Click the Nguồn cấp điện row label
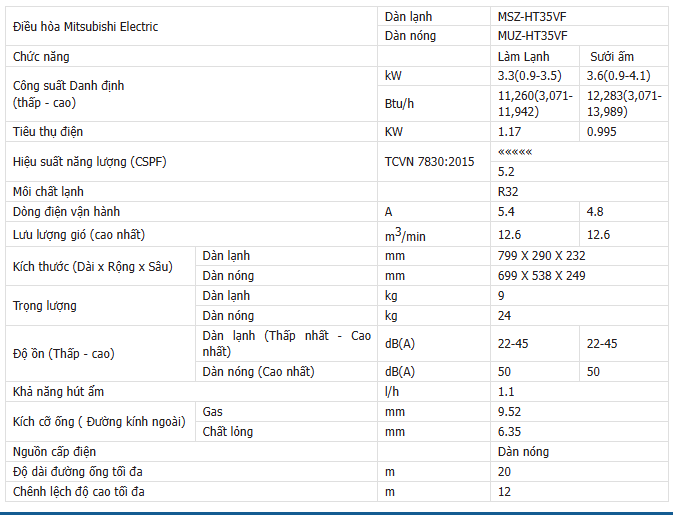The height and width of the screenshot is (515, 673). point(55,451)
